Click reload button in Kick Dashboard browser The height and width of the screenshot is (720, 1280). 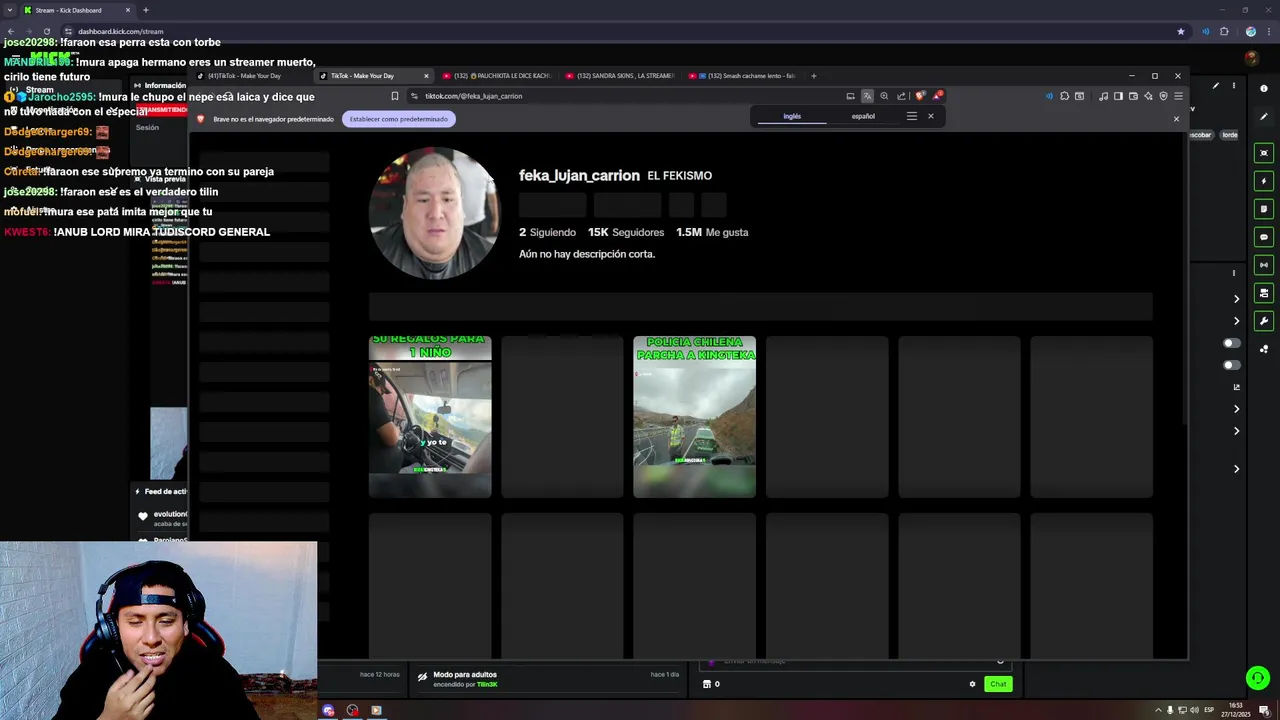click(x=46, y=31)
